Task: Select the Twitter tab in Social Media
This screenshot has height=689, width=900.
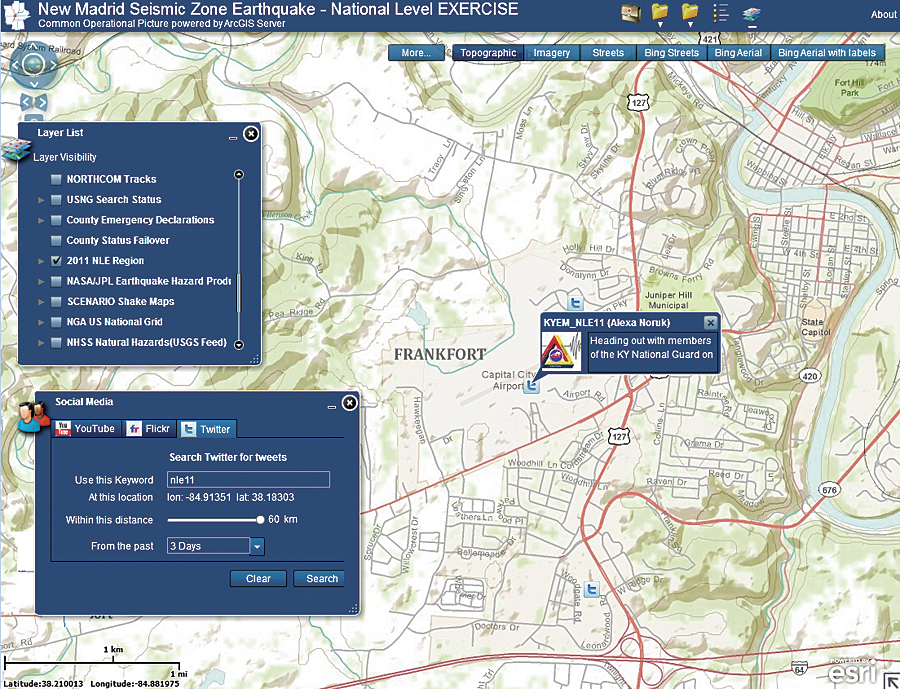Action: [x=207, y=429]
